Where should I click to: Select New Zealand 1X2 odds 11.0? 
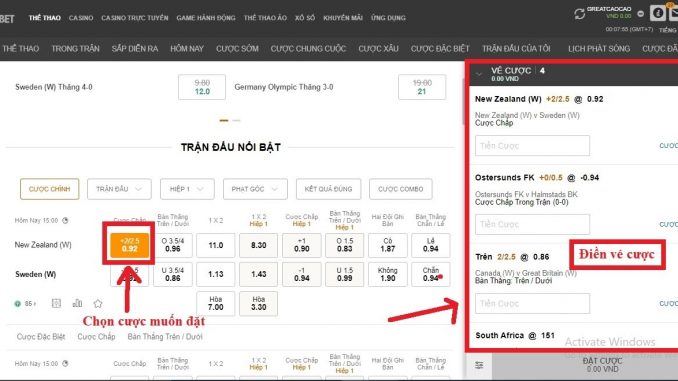pyautogui.click(x=215, y=245)
